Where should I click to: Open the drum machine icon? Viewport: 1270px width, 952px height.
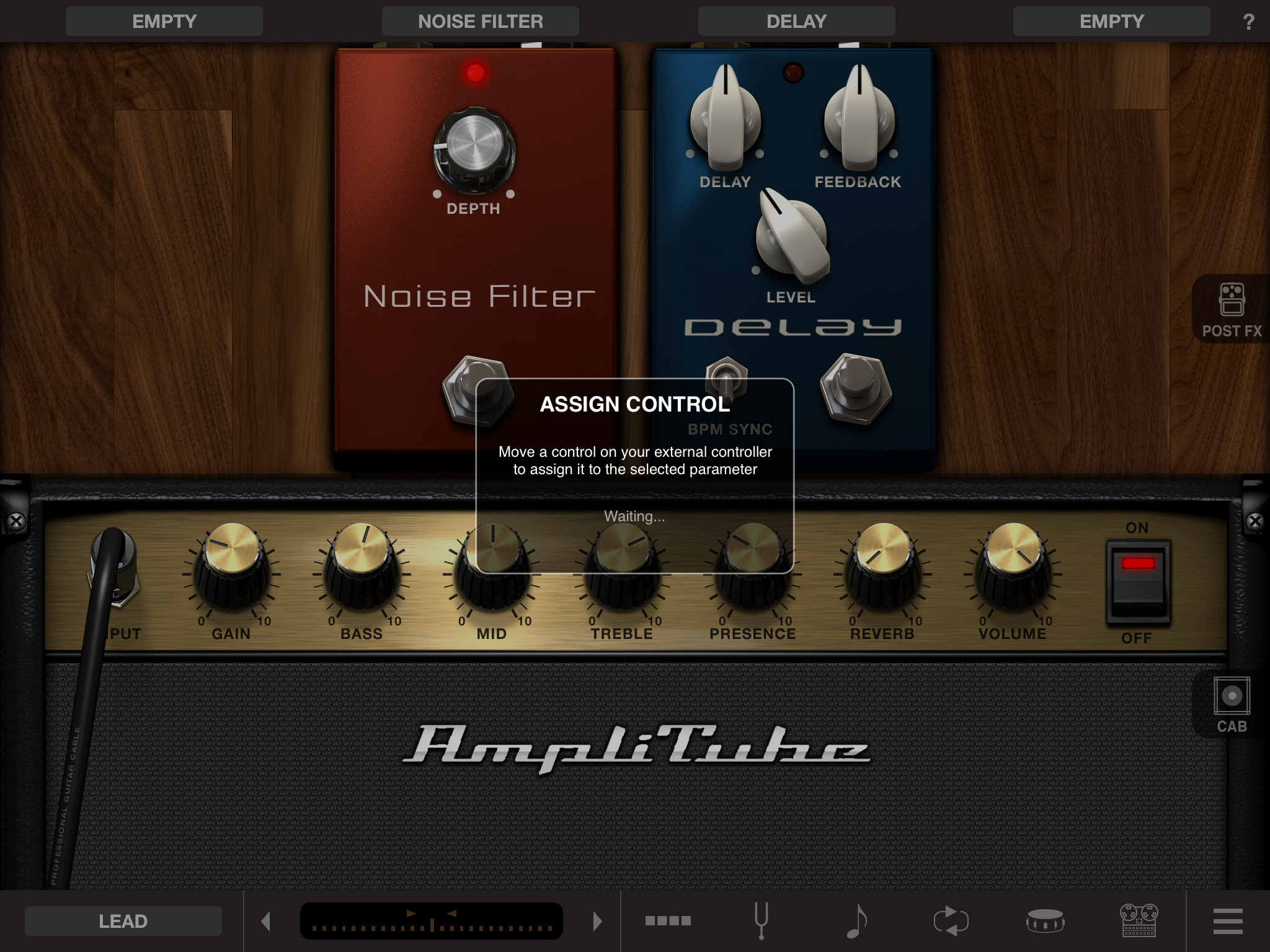(x=1045, y=920)
